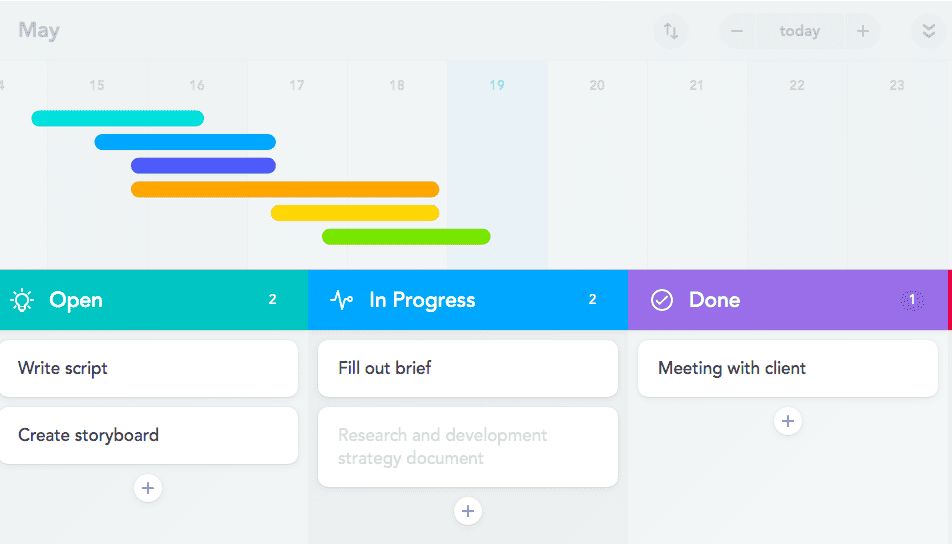The width and height of the screenshot is (952, 544).
Task: Select the cyan bar in the timeline
Action: click(118, 118)
